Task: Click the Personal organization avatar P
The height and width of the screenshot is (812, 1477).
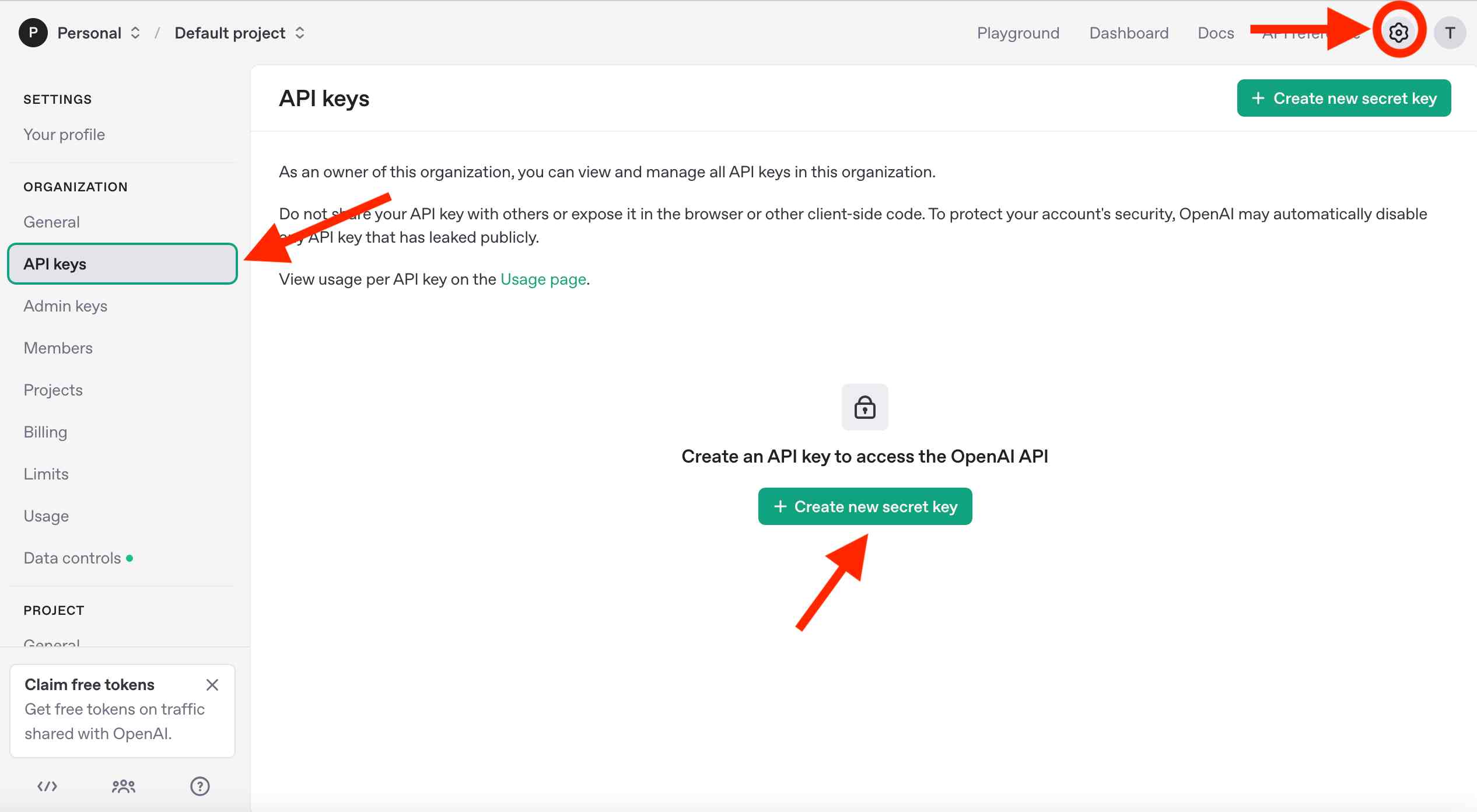Action: (33, 33)
